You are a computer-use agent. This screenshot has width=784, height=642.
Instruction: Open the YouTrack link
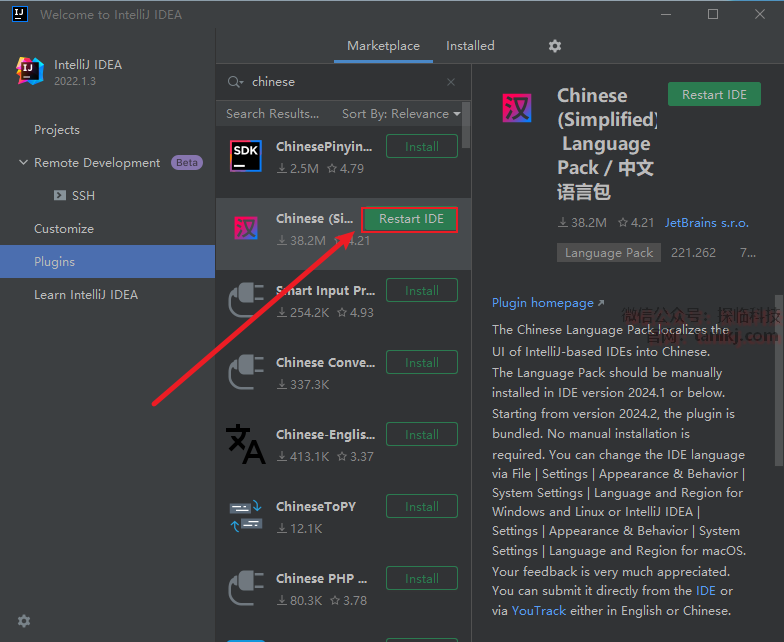click(538, 611)
